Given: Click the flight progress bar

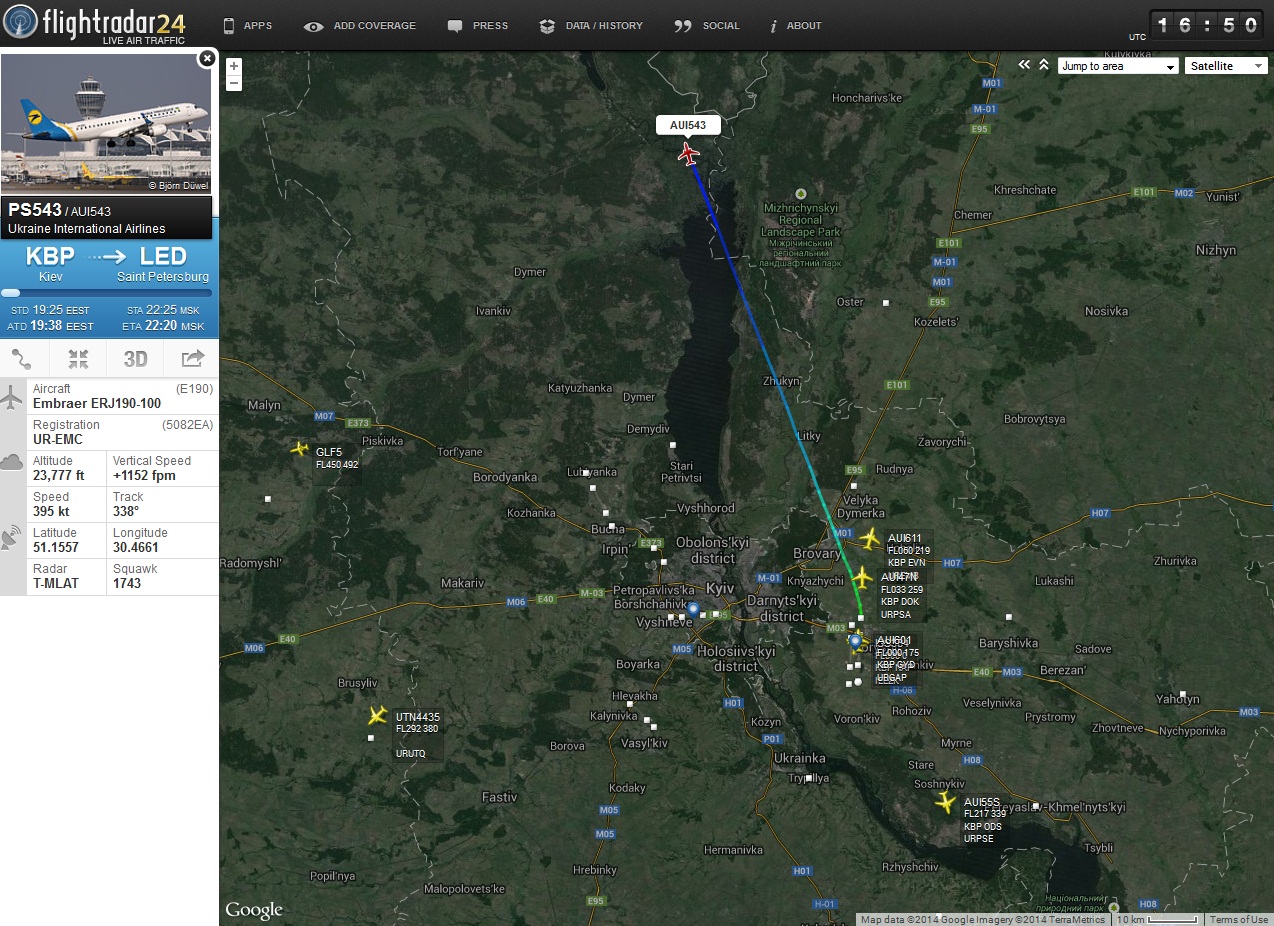Looking at the screenshot, I should click(109, 293).
